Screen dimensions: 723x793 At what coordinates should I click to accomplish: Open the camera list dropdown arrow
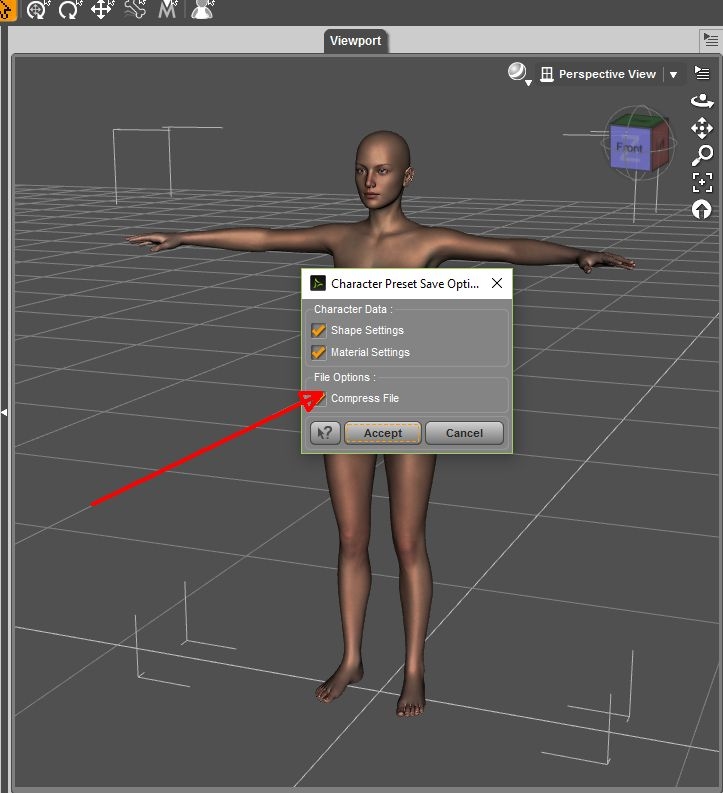[673, 75]
